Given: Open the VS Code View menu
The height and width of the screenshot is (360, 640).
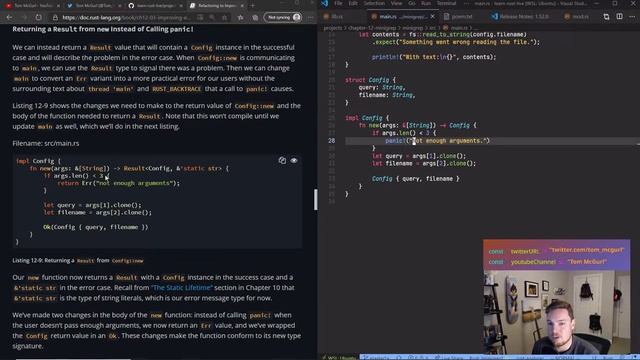Looking at the screenshot, I should click(x=396, y=3).
